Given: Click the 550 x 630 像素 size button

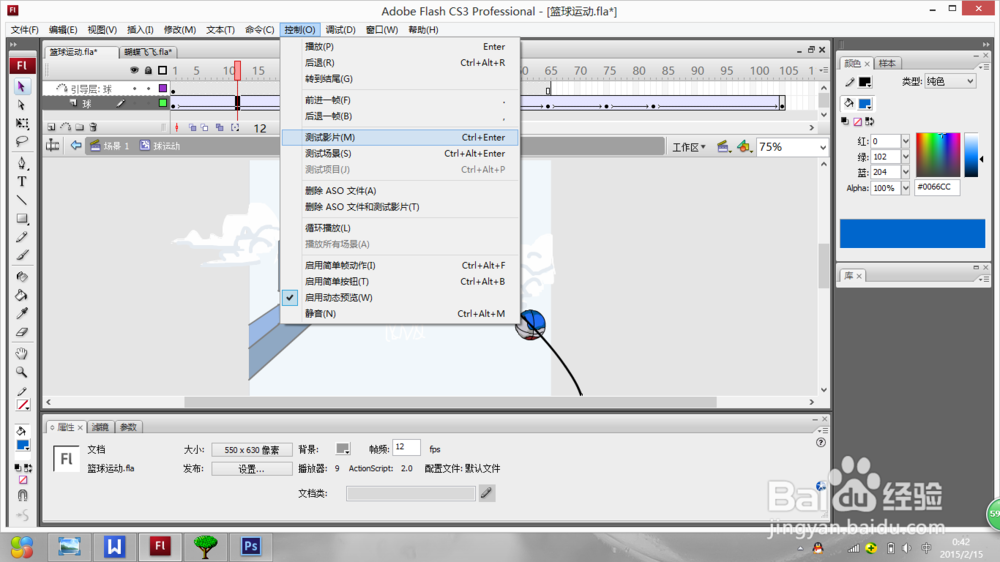Looking at the screenshot, I should [252, 450].
